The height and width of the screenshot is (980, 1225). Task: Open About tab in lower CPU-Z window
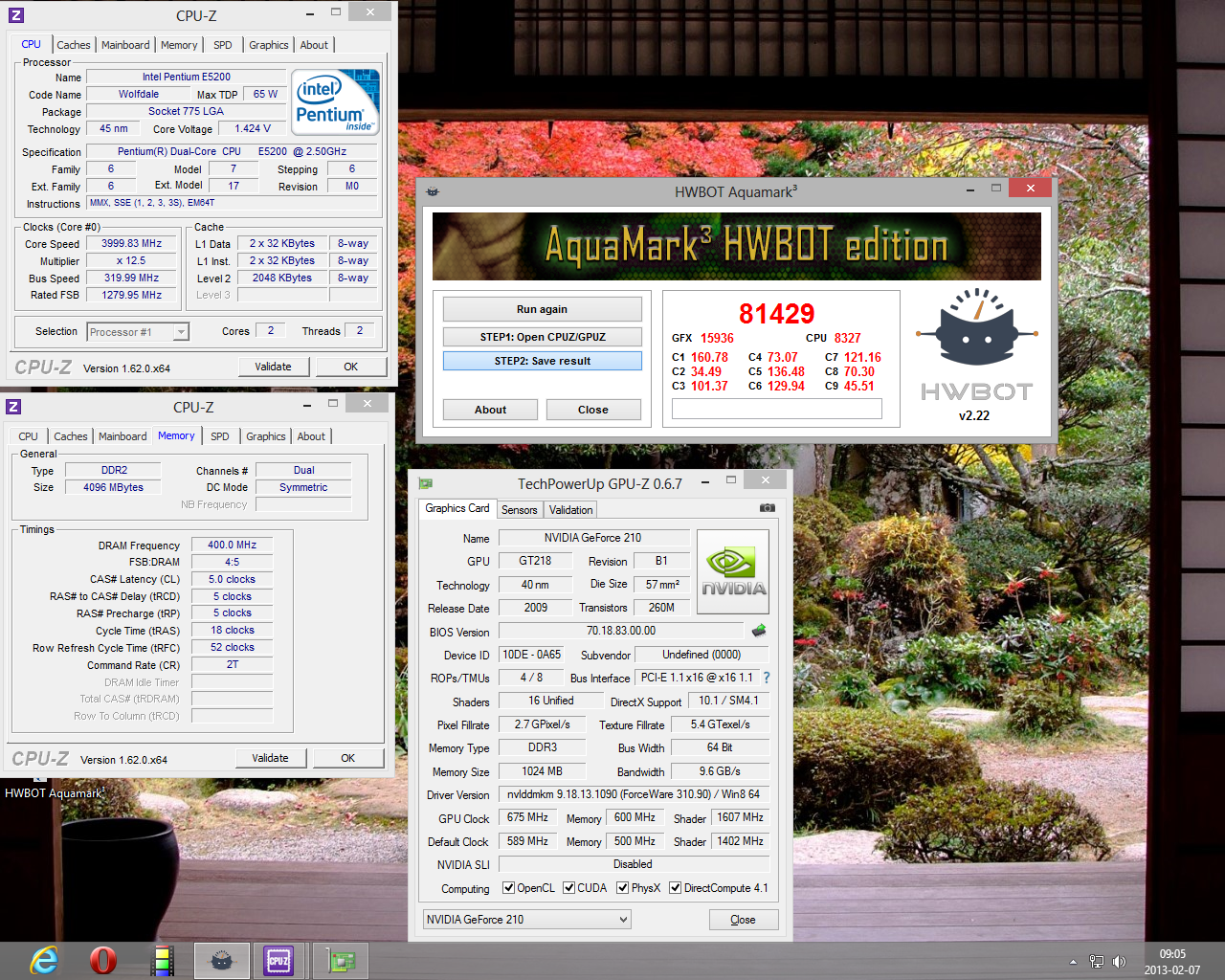coord(311,436)
